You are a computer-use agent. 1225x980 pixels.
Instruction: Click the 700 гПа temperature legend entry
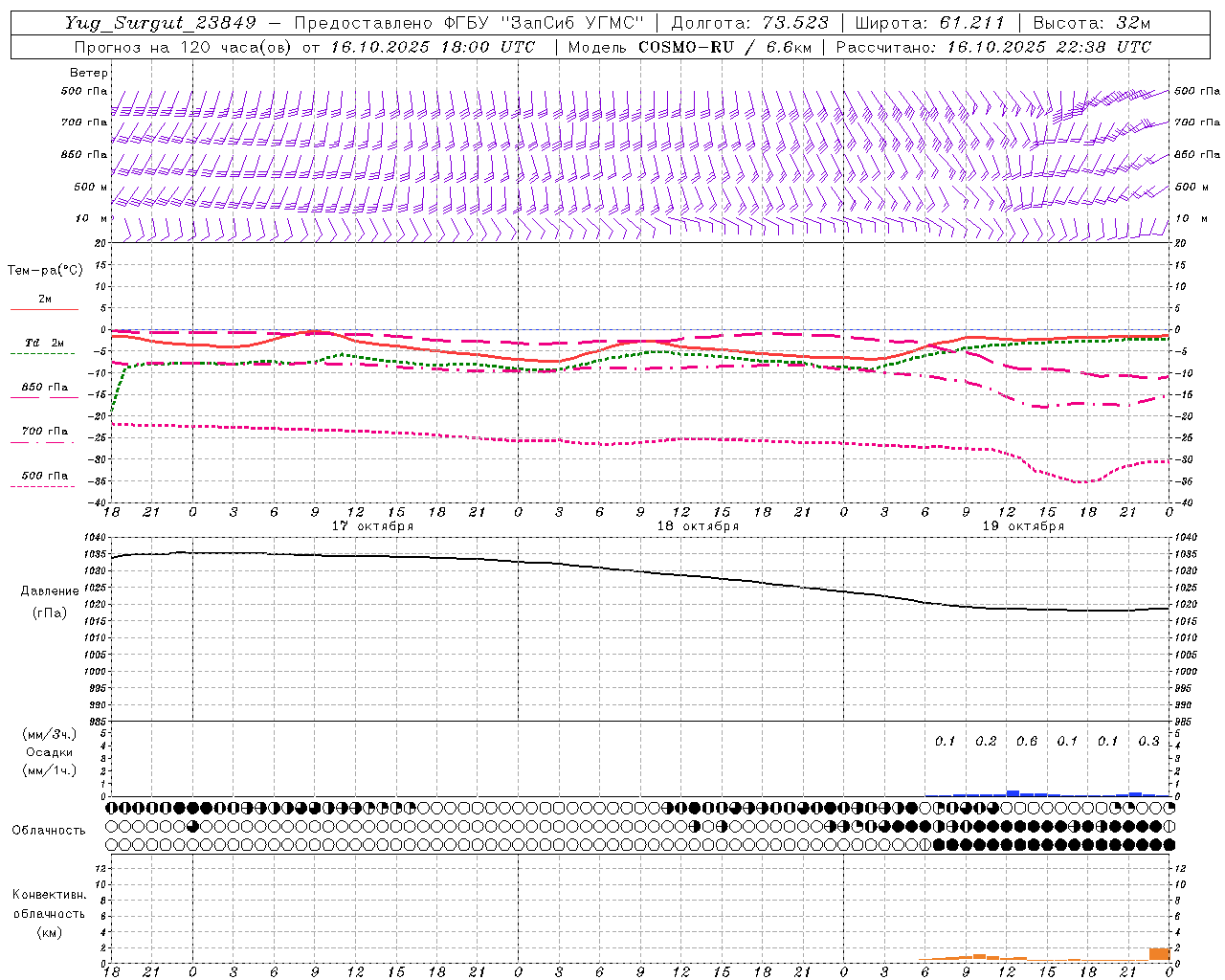[x=44, y=432]
